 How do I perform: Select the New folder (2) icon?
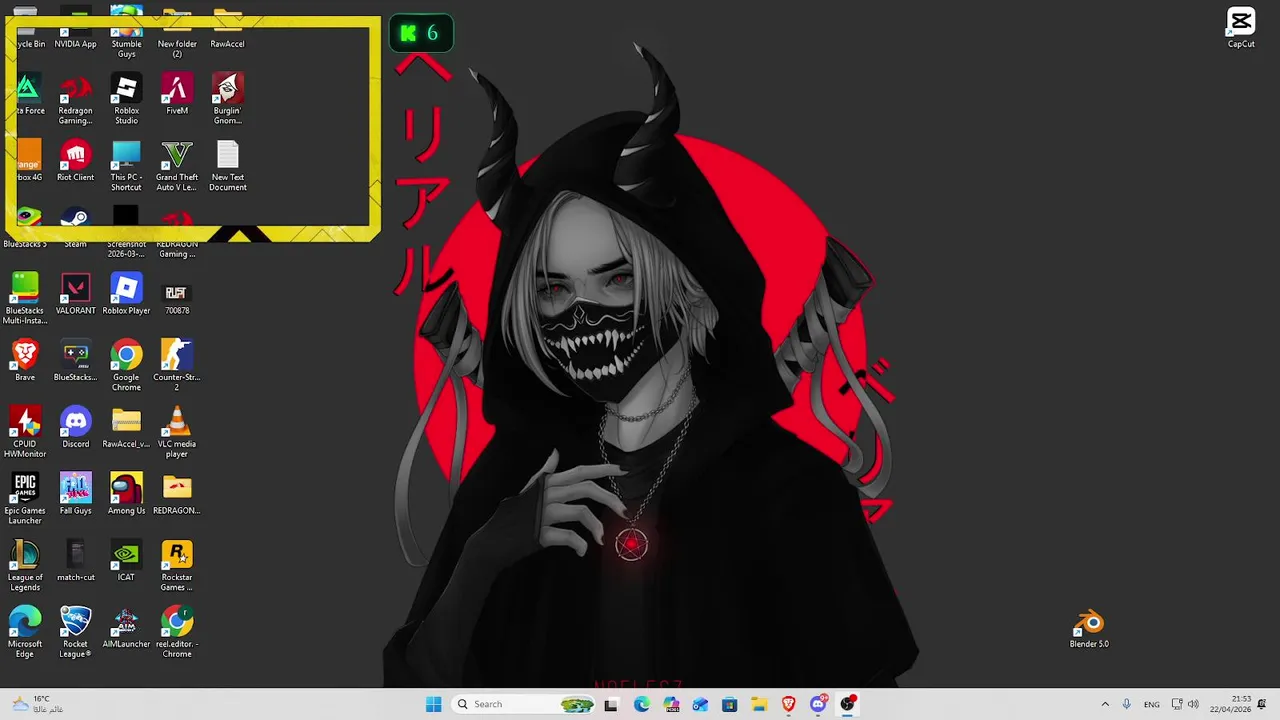click(177, 32)
